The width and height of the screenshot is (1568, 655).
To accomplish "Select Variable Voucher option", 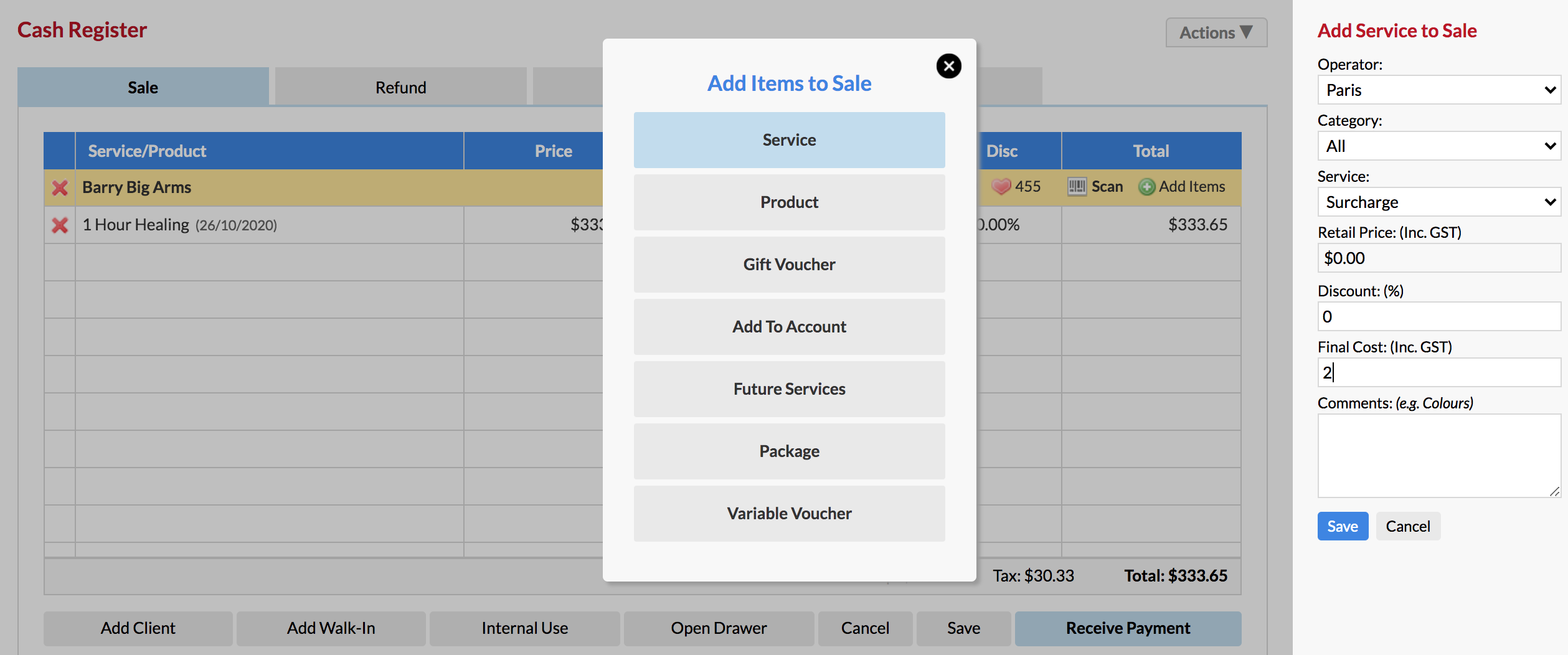I will 789,514.
